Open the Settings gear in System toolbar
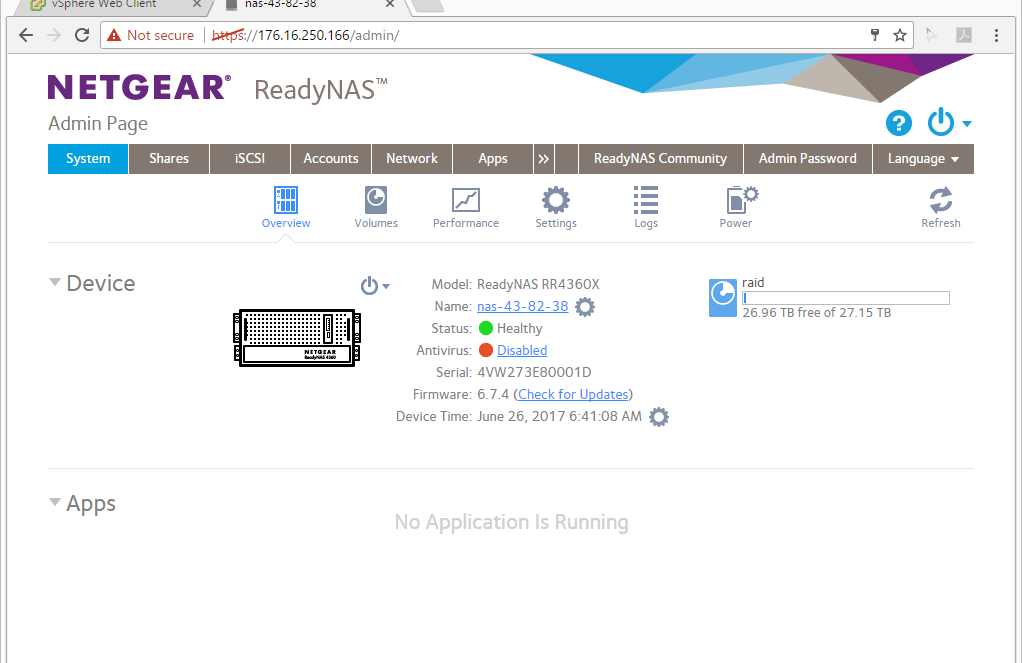The image size is (1022, 663). (555, 200)
